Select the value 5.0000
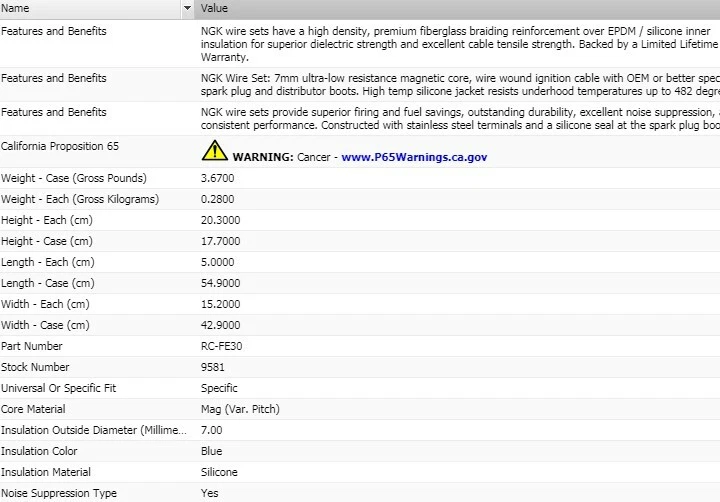 click(x=217, y=262)
